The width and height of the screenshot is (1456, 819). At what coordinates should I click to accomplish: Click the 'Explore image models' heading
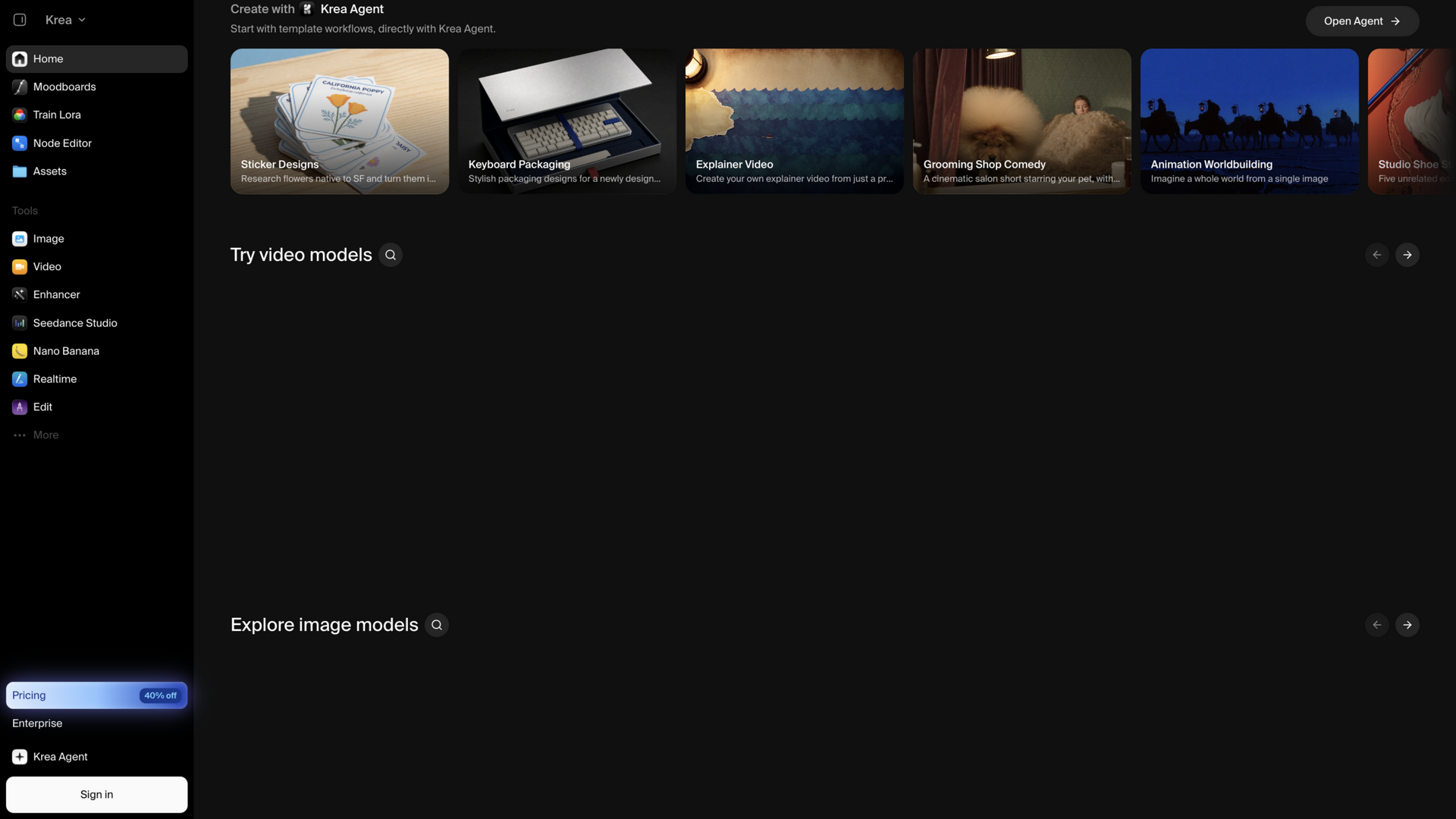coord(325,625)
